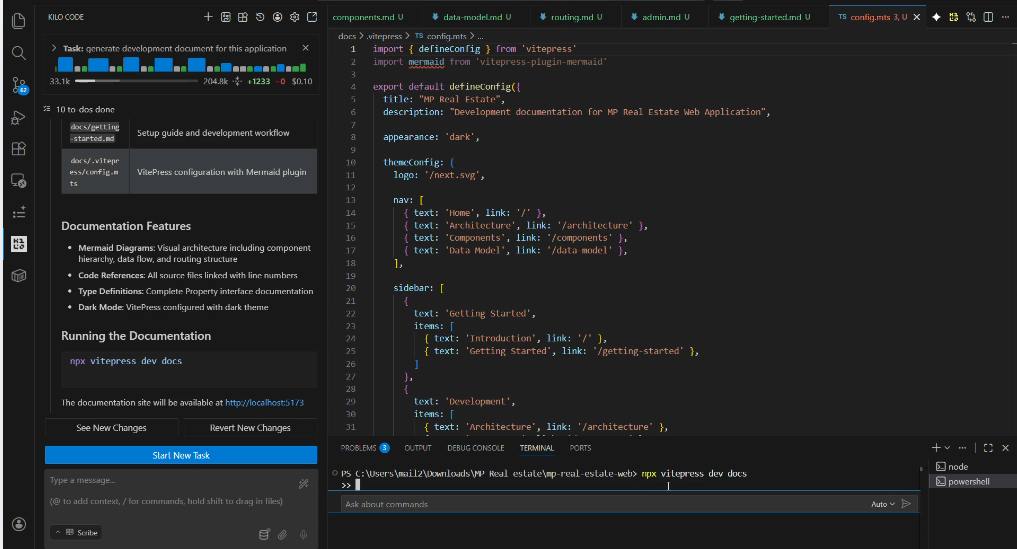Open the localhost:5173 documentation link

(x=264, y=403)
